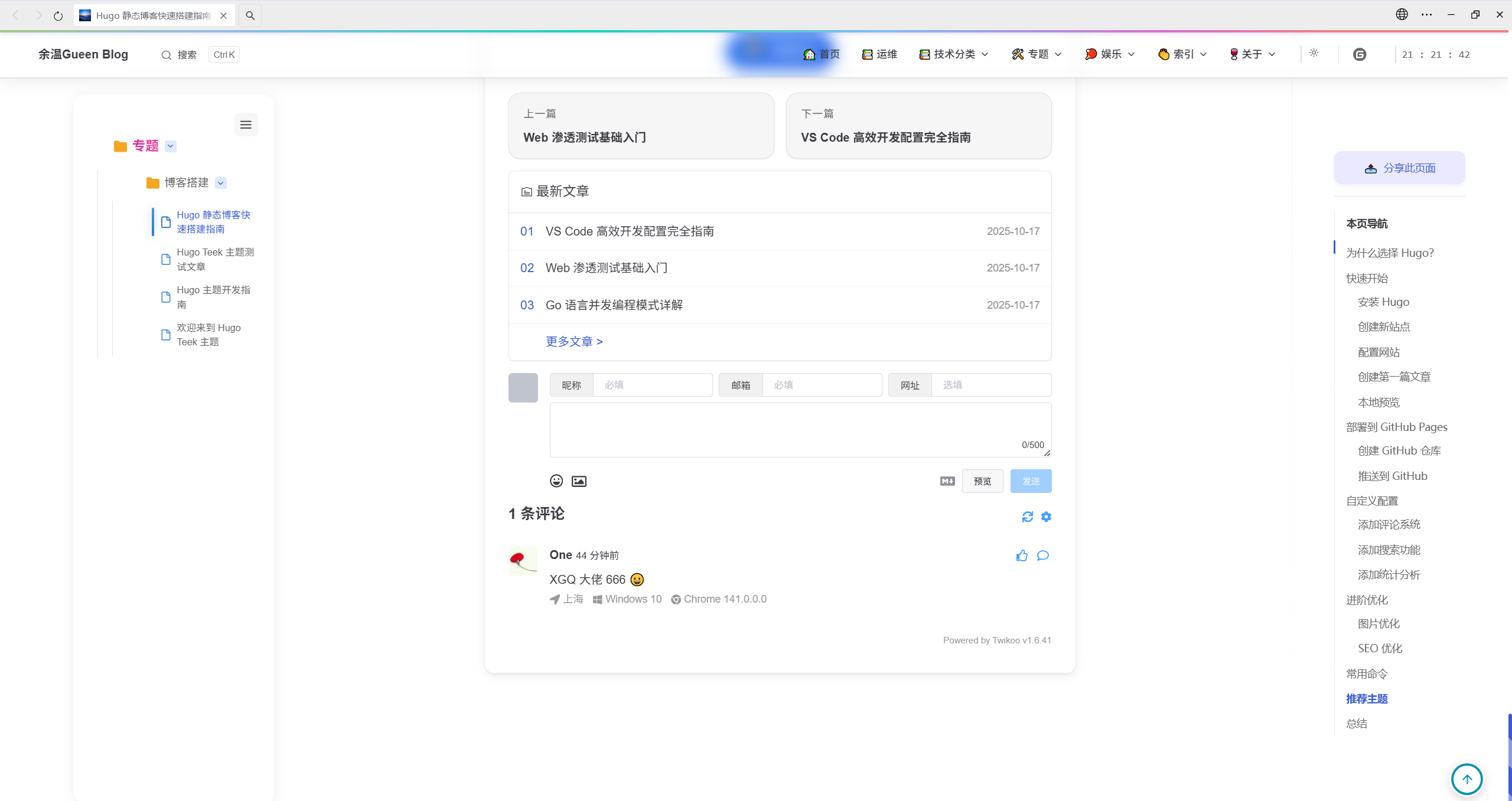1512x801 pixels.
Task: Jump to 部署到 GitHub Pages section
Action: click(x=1396, y=427)
